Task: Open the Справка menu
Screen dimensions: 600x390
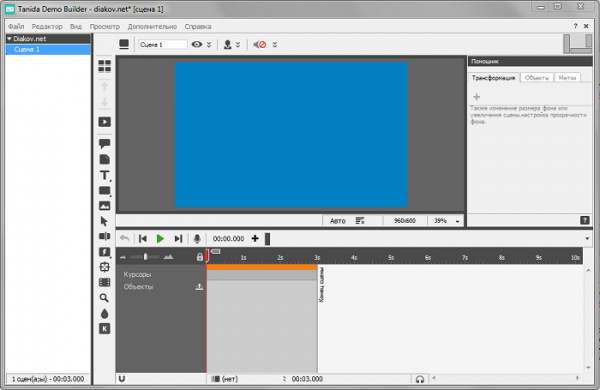Action: pyautogui.click(x=198, y=26)
